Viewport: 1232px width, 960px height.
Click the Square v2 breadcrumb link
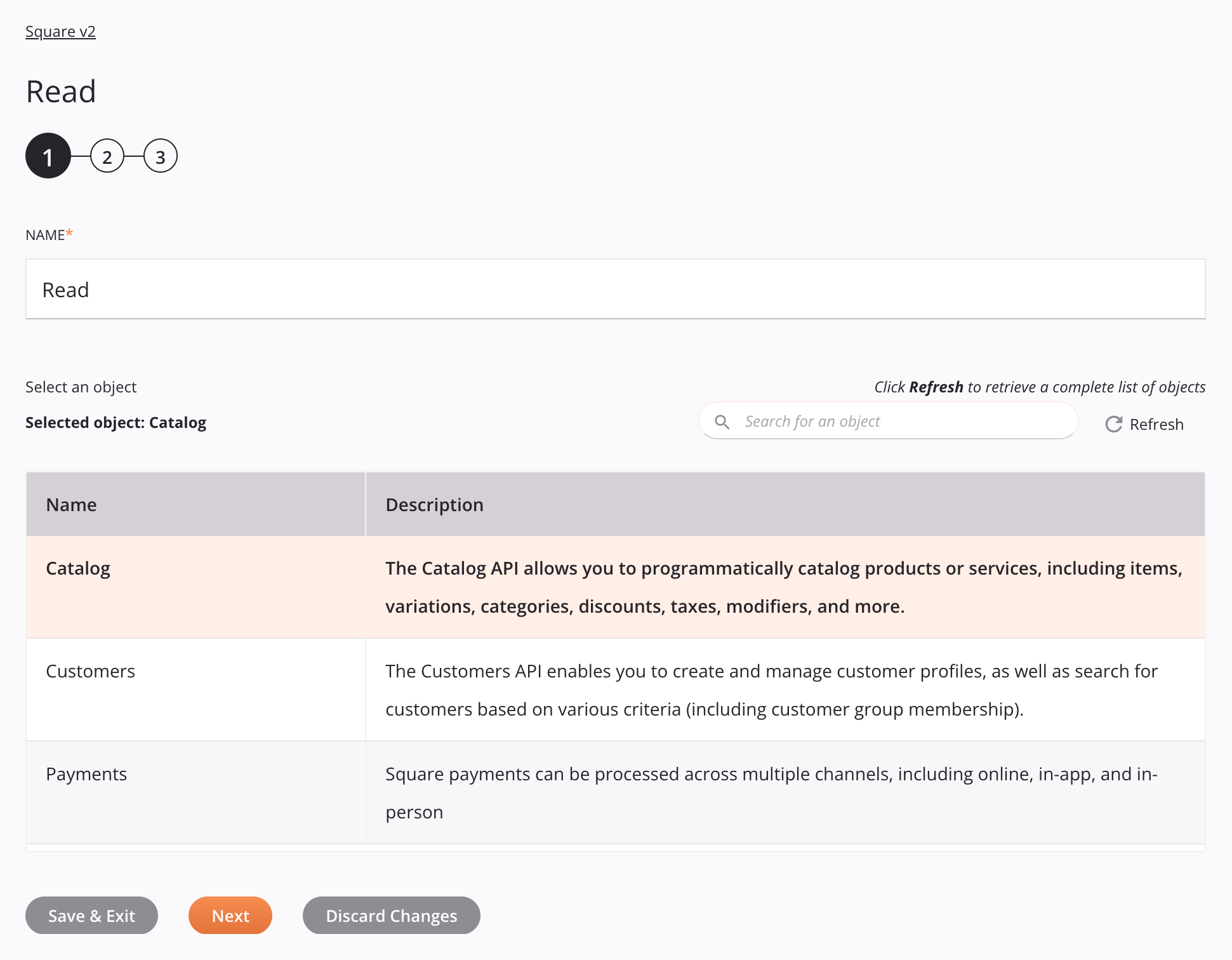pyautogui.click(x=61, y=30)
